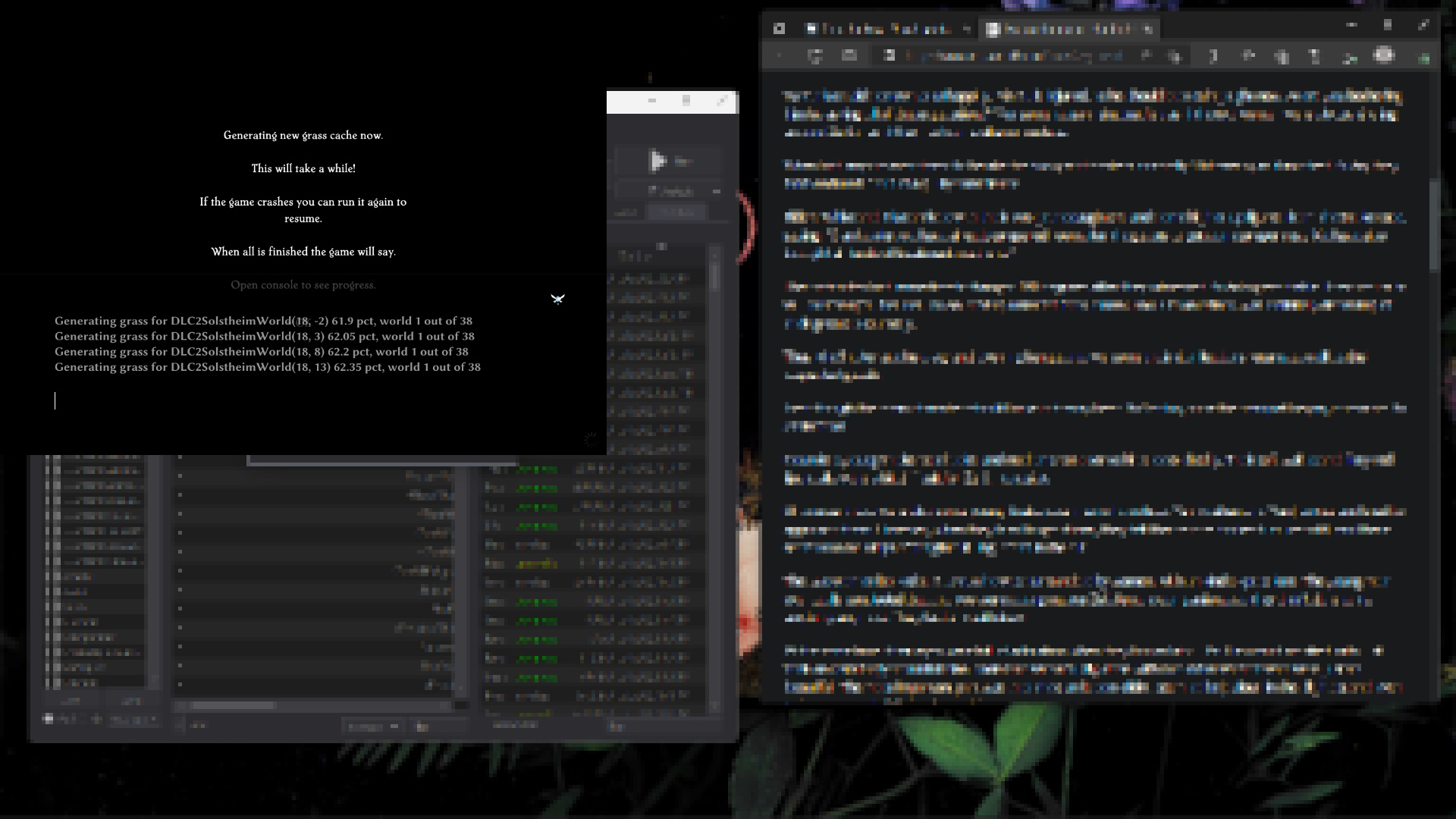Close the active second browser tab
Screen dimensions: 1456x819
pos(1148,29)
